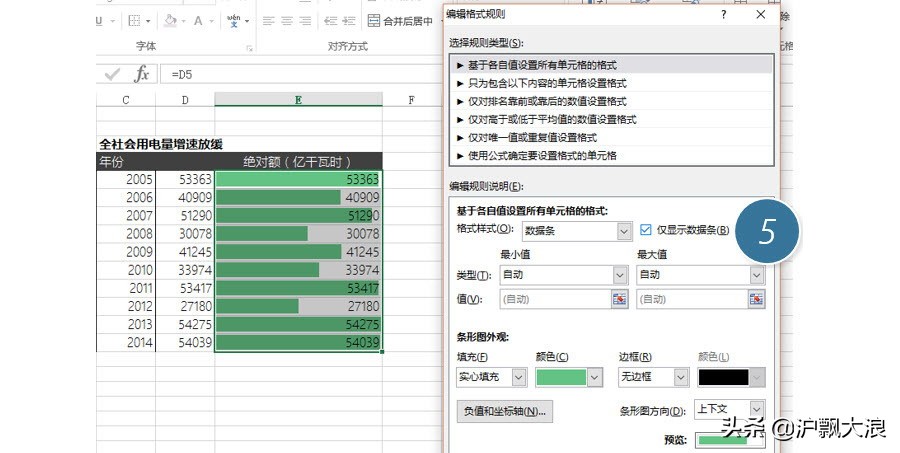Open the cell borders icon
Image resolution: width=900 pixels, height=453 pixels.
[x=134, y=21]
